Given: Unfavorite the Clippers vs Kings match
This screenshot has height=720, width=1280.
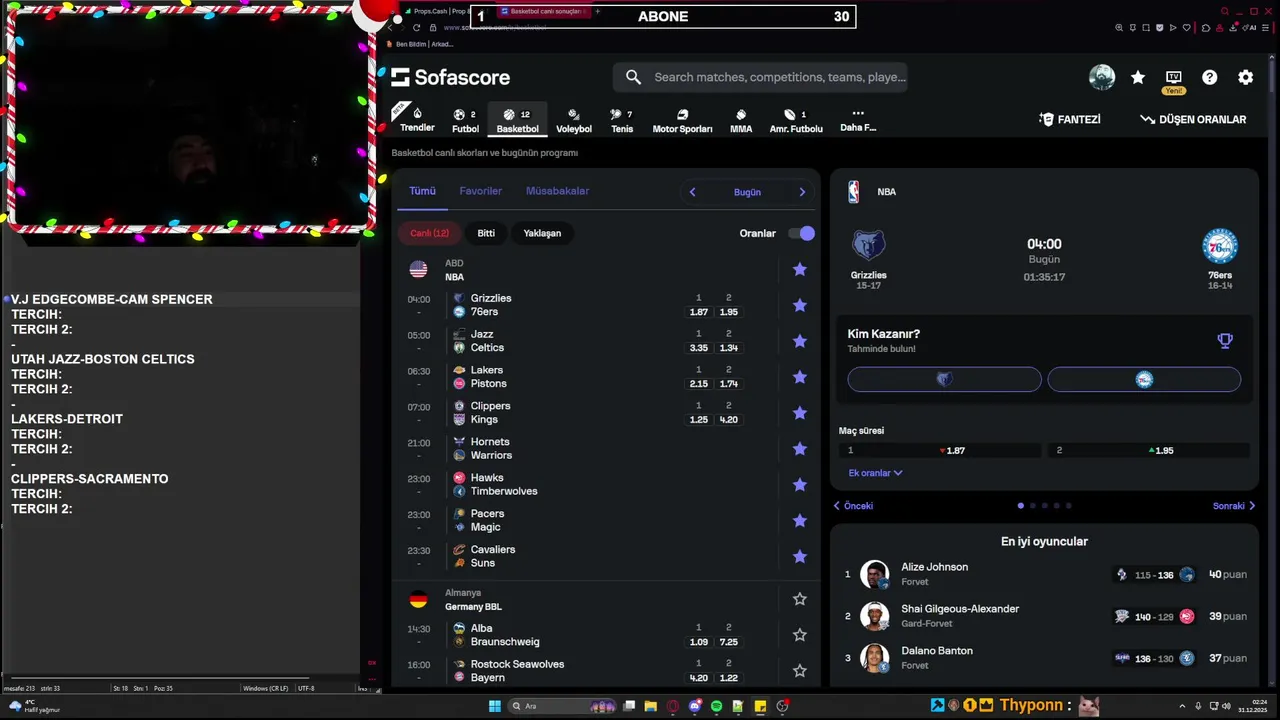Looking at the screenshot, I should point(800,413).
